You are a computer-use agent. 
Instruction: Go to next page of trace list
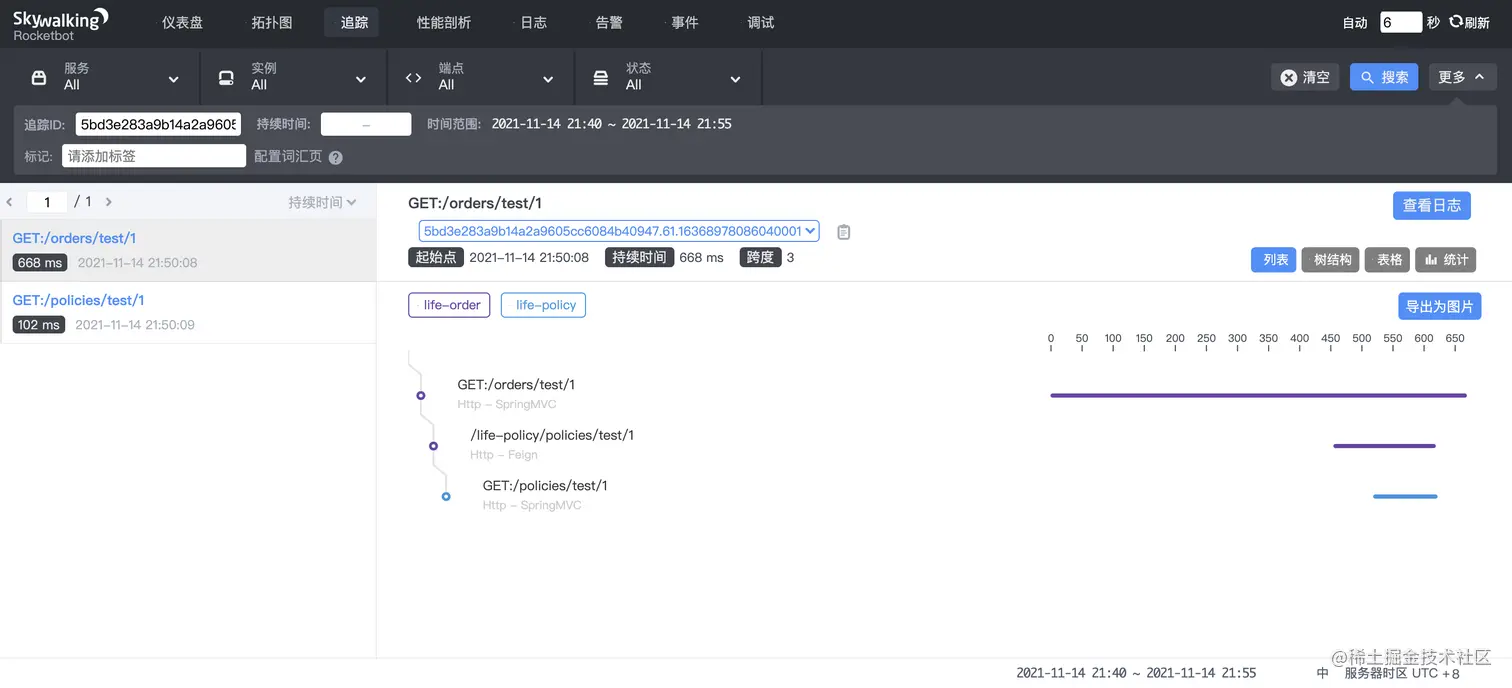[108, 202]
